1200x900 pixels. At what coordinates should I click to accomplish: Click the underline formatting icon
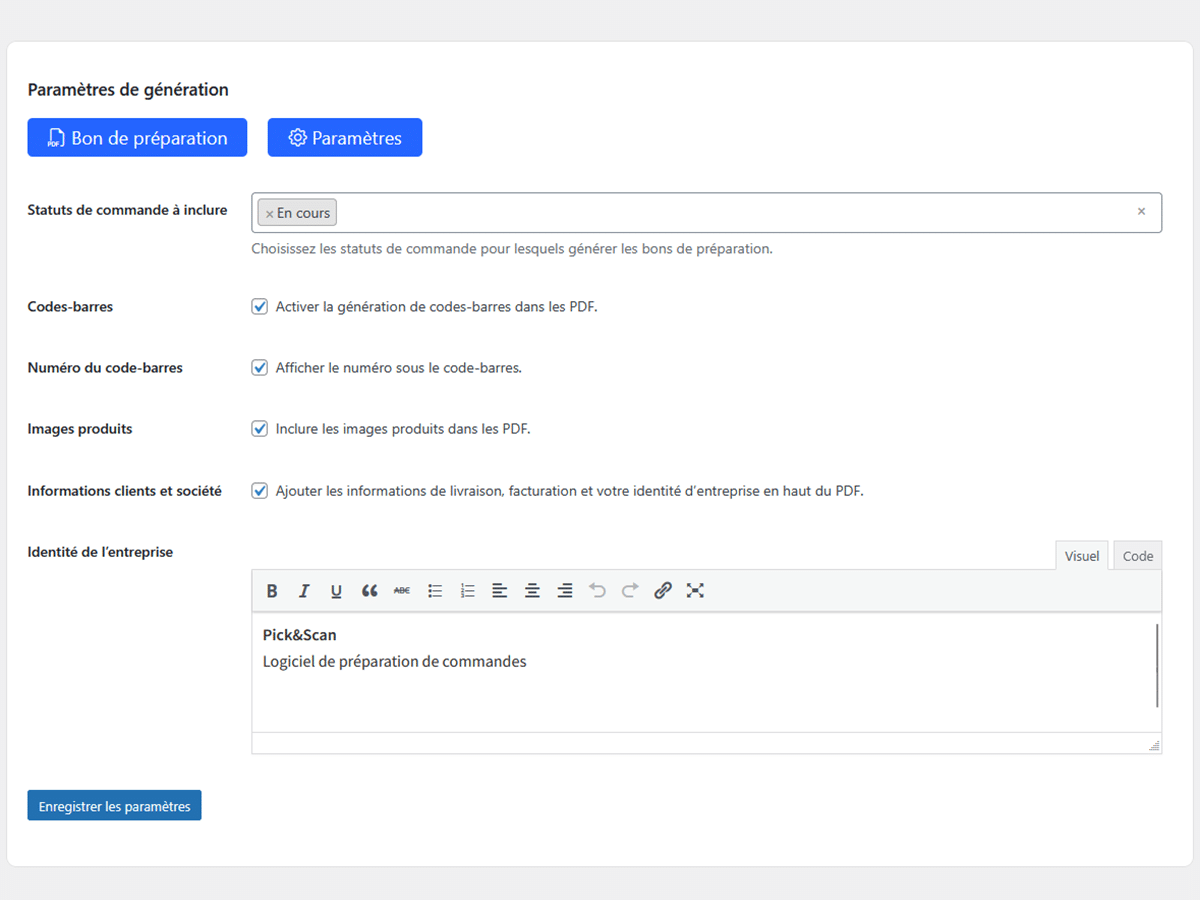[336, 591]
